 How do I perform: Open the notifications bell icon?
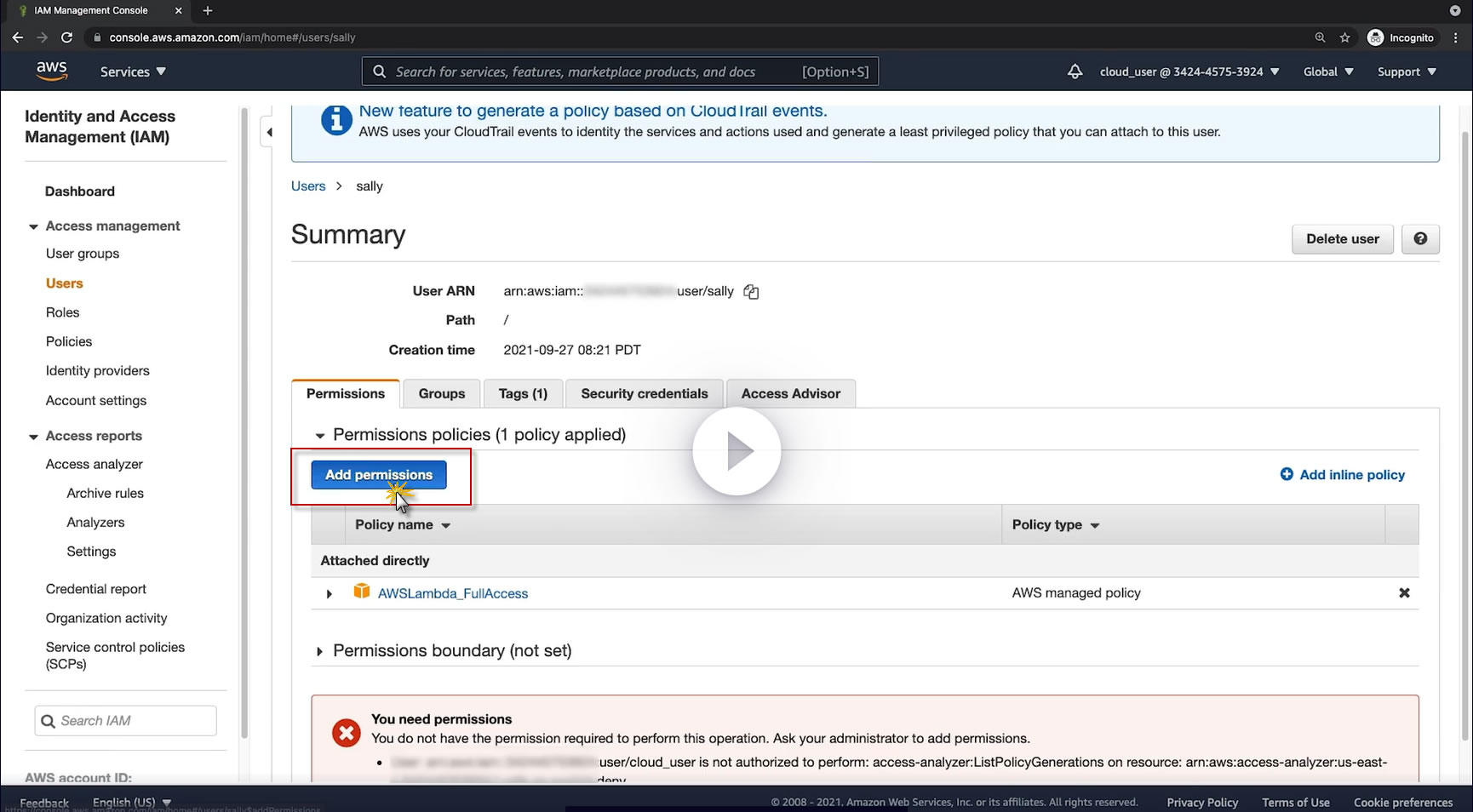pos(1075,71)
